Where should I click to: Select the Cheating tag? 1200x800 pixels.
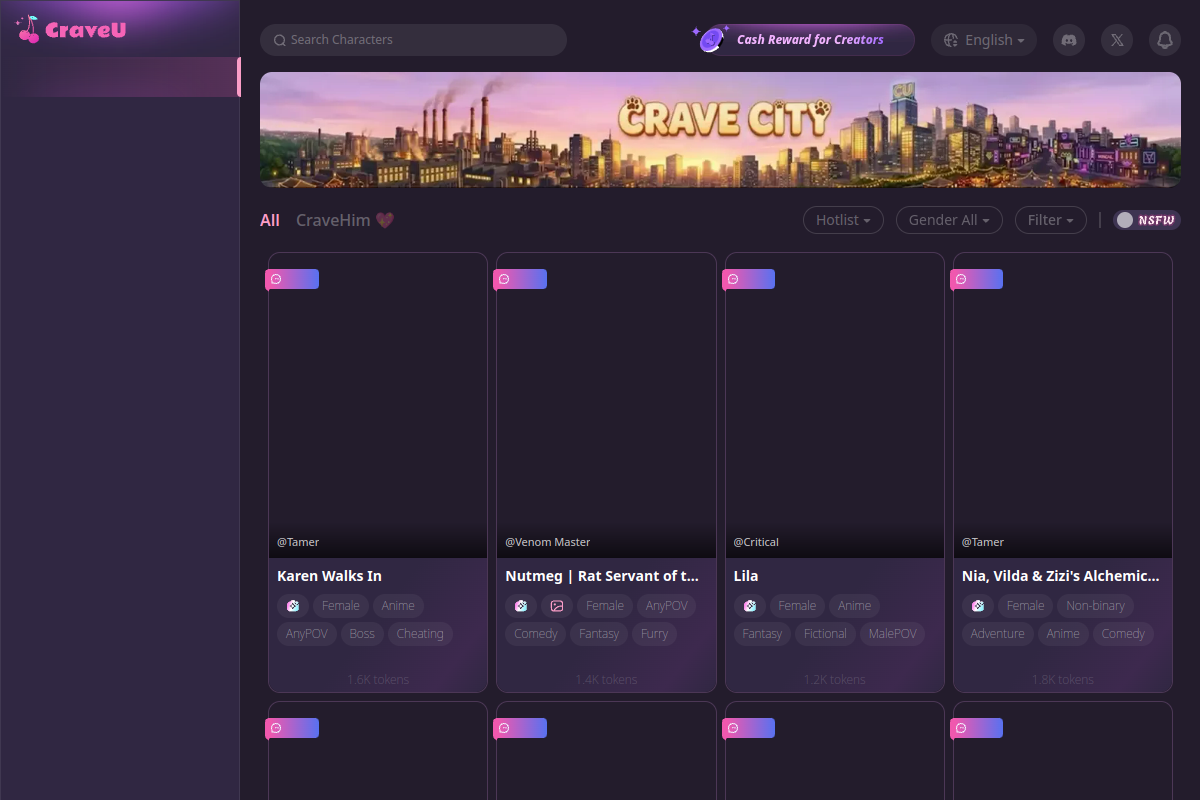(x=420, y=634)
